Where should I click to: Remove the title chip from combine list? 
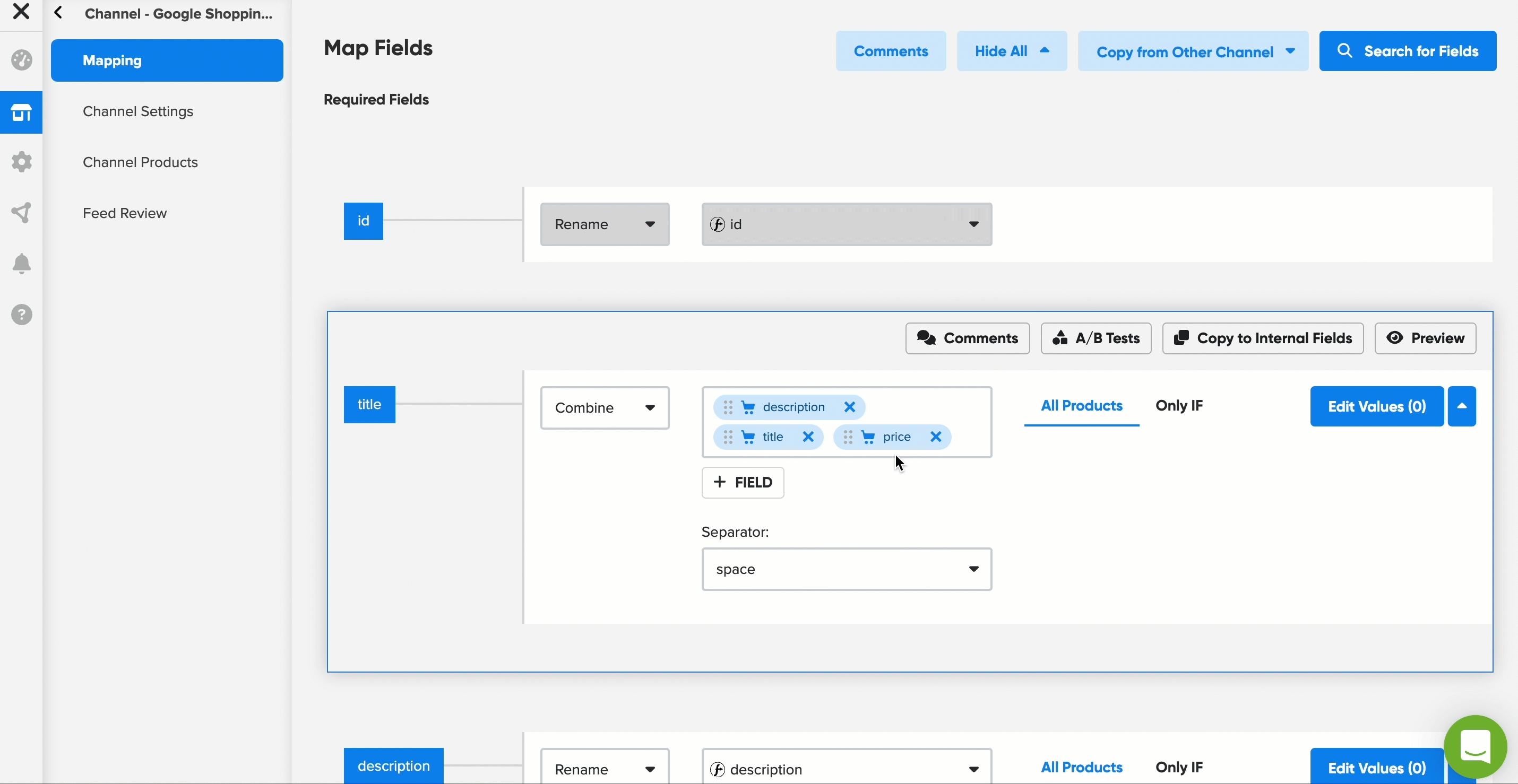[x=808, y=437]
